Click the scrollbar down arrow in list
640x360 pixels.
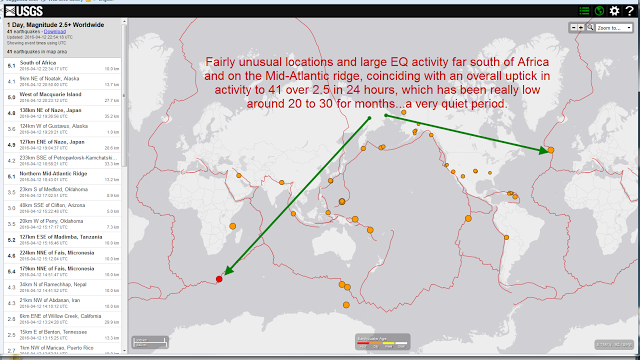pyautogui.click(x=124, y=351)
